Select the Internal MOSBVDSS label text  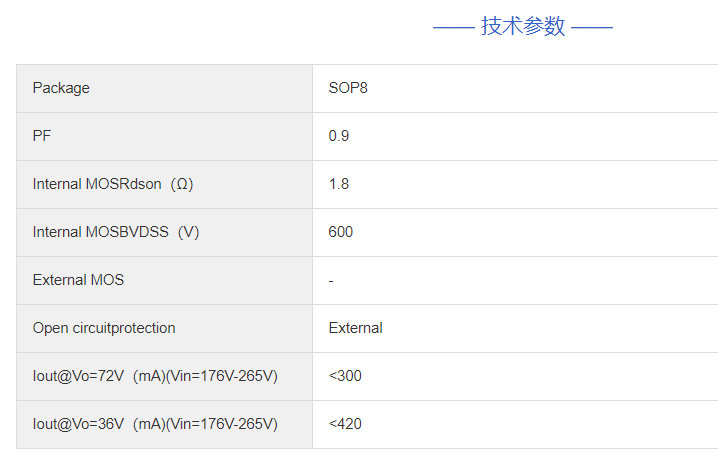[x=104, y=232]
